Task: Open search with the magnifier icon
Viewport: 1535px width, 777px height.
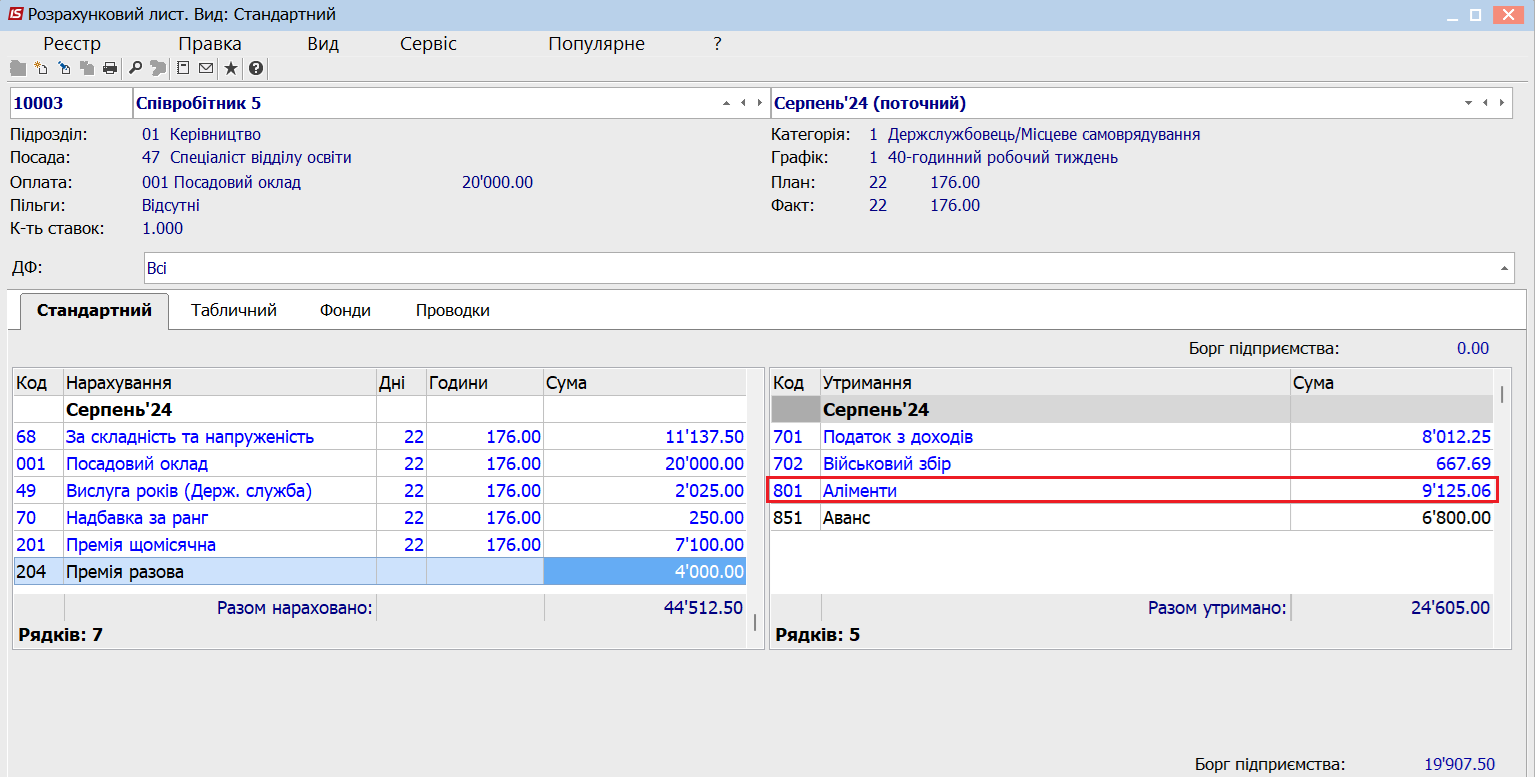Action: (x=136, y=68)
